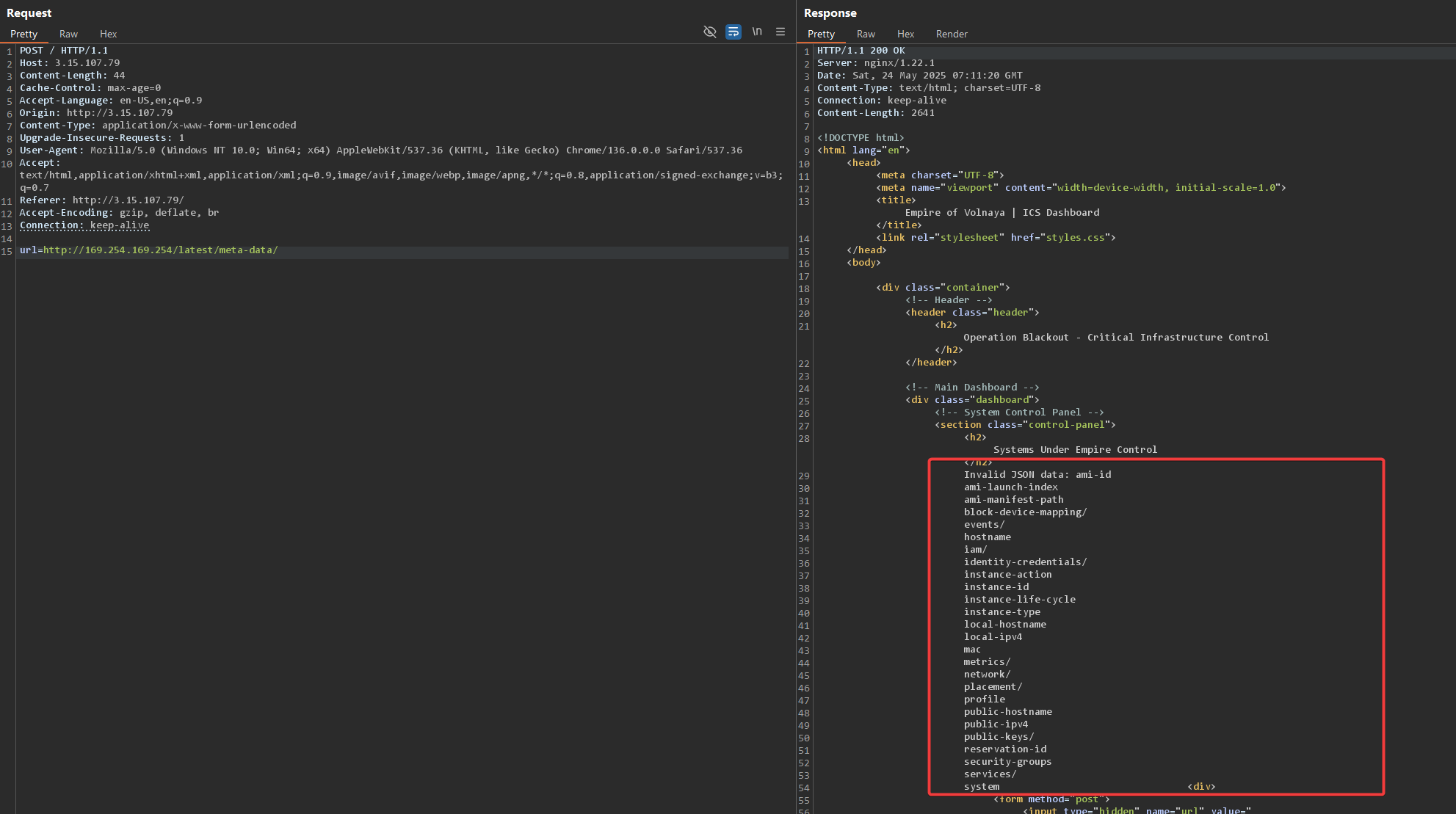The image size is (1456, 814).
Task: Click the 'local-ipv4' metadata entry
Action: point(993,637)
